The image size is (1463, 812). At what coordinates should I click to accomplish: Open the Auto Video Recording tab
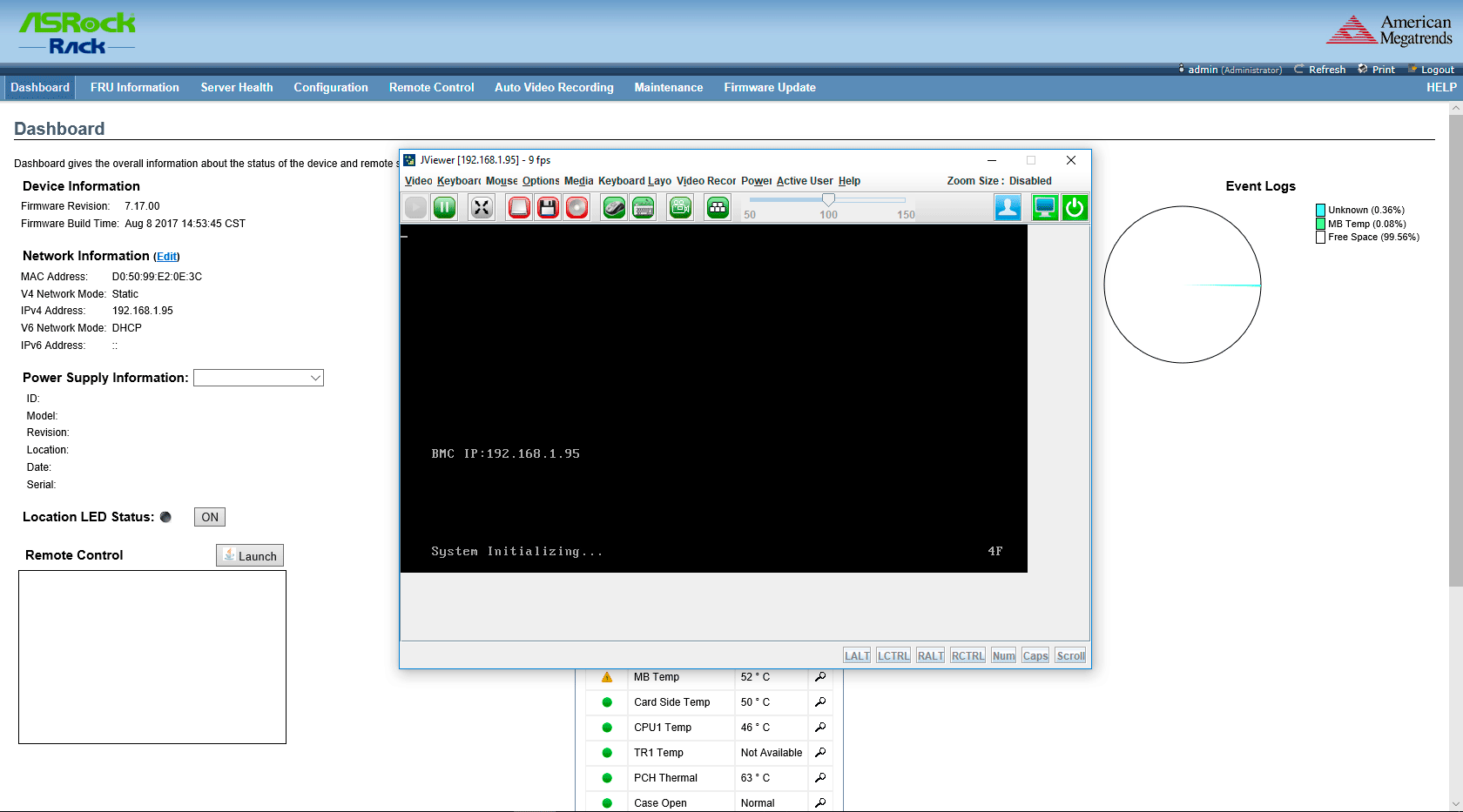click(x=554, y=88)
